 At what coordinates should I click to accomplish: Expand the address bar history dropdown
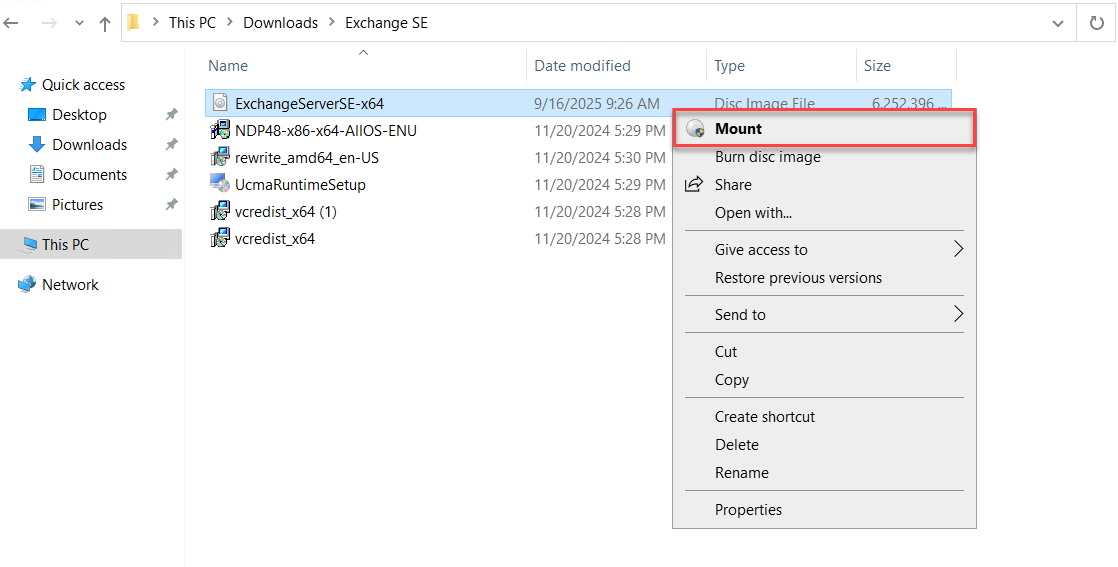point(1058,24)
